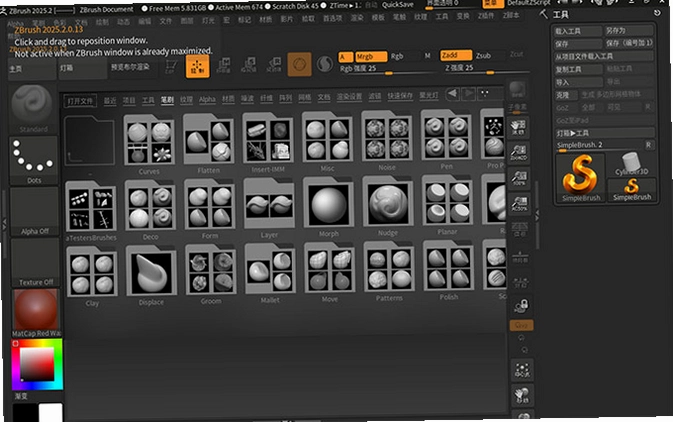
Task: Click the 从项目文件载入工具 button
Action: coord(604,56)
